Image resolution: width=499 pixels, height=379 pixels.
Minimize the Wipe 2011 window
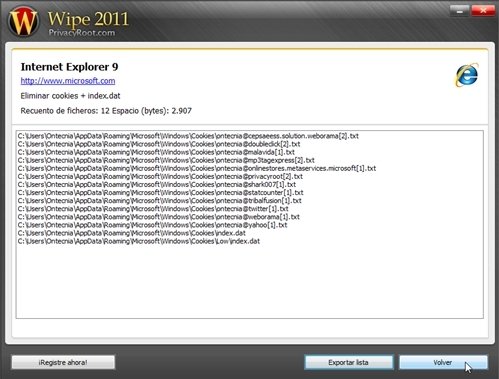459,11
